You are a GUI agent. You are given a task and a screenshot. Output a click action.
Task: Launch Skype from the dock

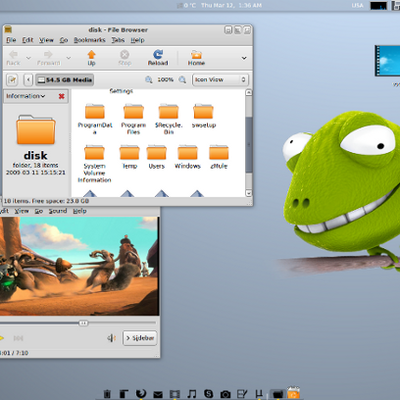(x=208, y=393)
